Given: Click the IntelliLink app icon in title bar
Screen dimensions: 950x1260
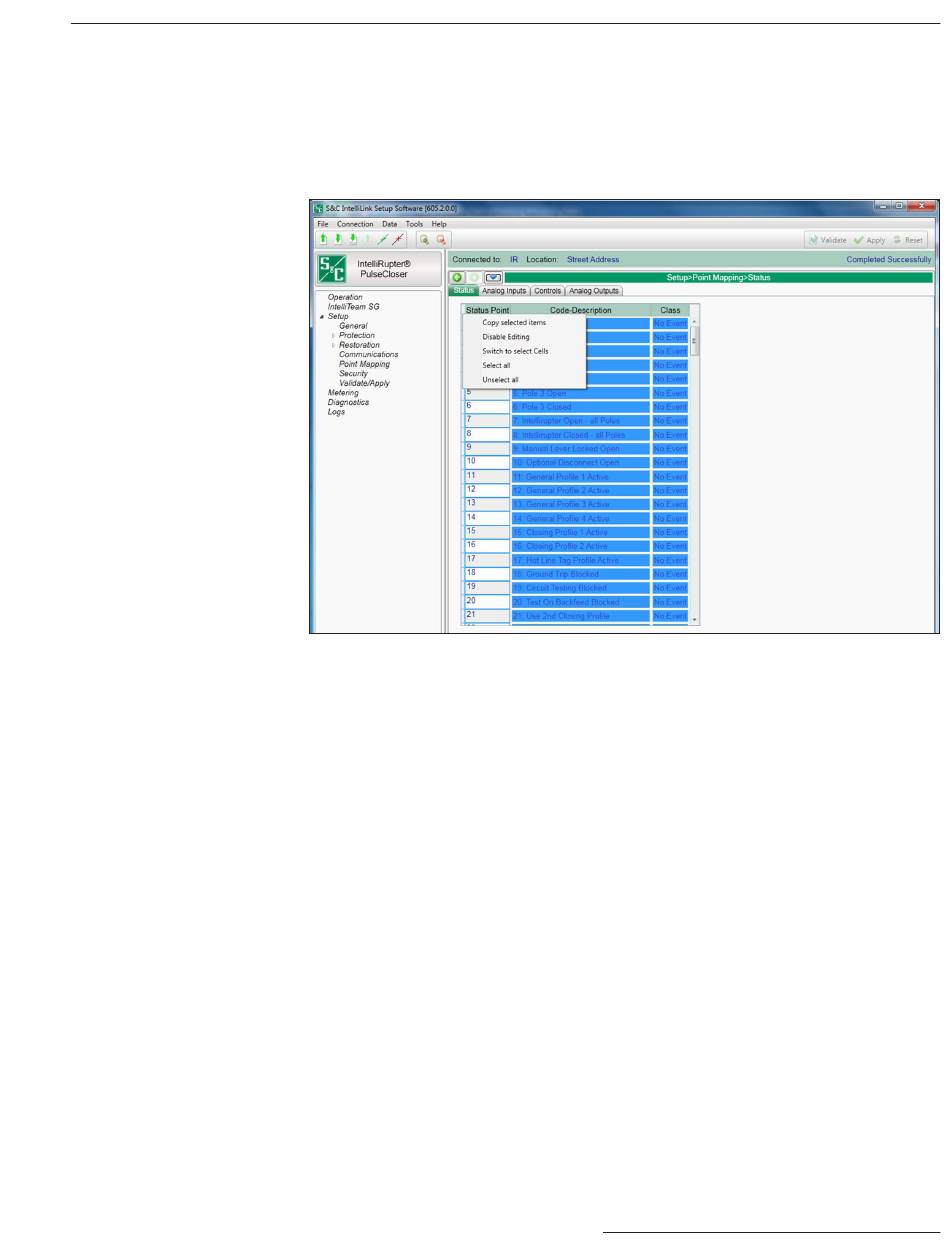Looking at the screenshot, I should (x=319, y=209).
